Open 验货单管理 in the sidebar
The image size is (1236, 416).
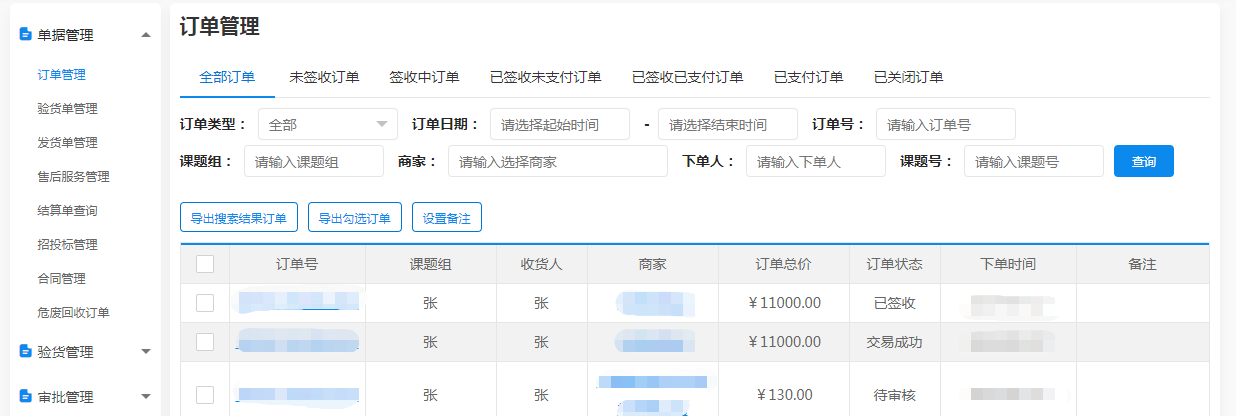[x=67, y=108]
